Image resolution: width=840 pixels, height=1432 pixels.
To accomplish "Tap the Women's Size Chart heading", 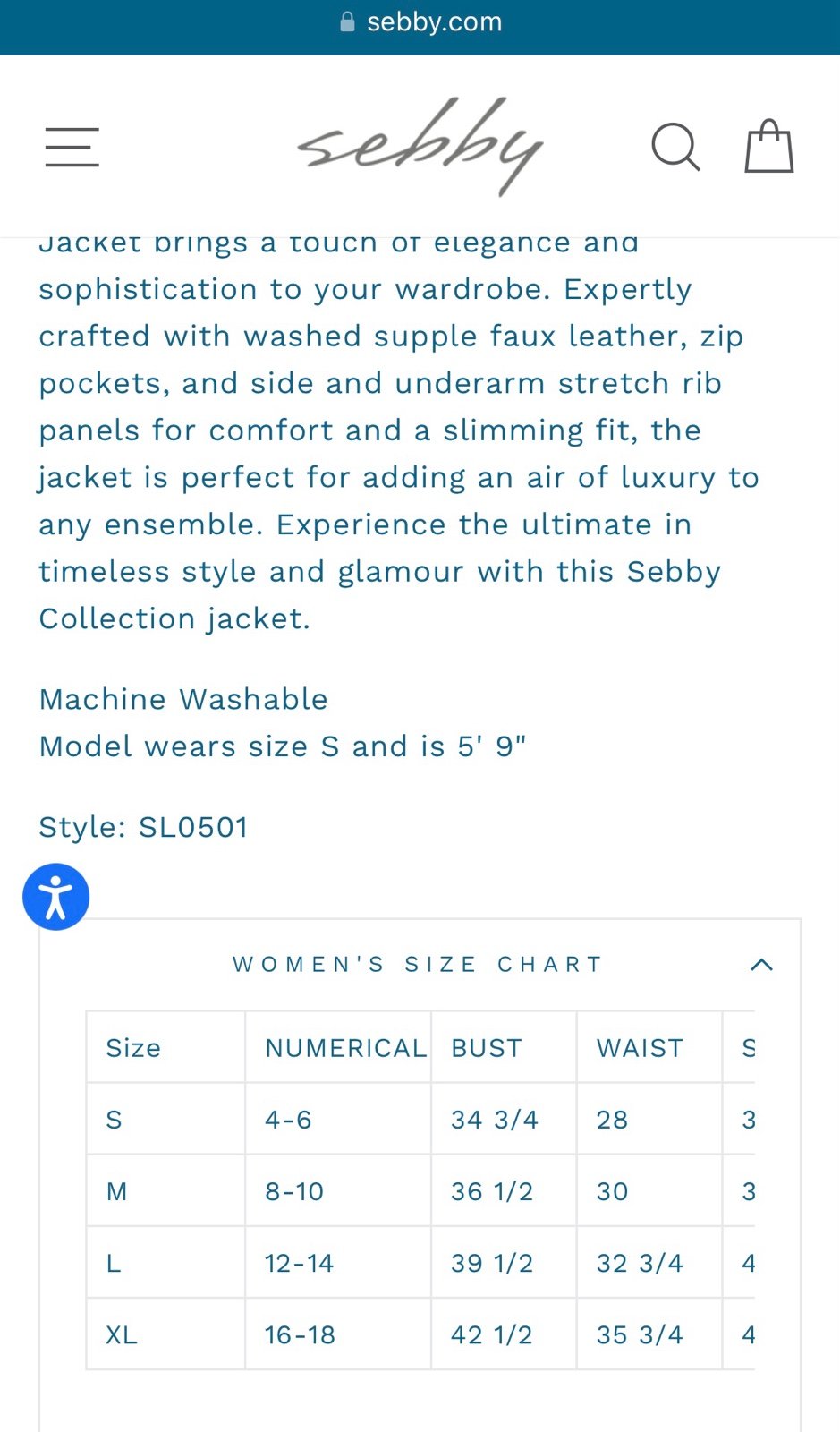I will point(418,964).
